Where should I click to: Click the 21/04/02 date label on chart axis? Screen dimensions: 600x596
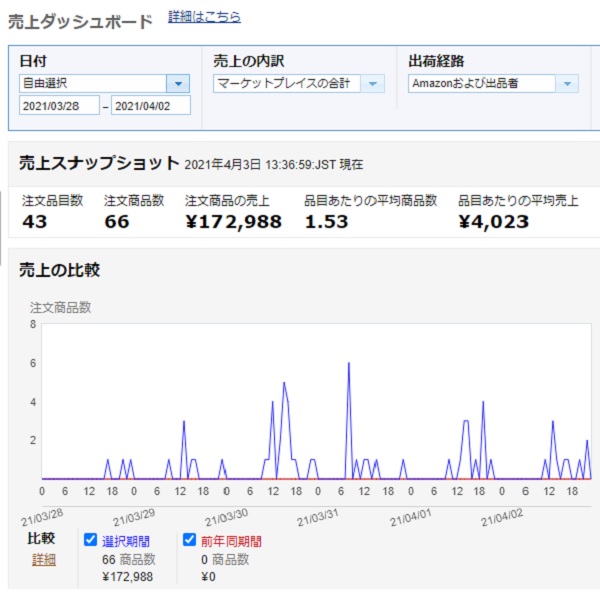click(x=502, y=517)
